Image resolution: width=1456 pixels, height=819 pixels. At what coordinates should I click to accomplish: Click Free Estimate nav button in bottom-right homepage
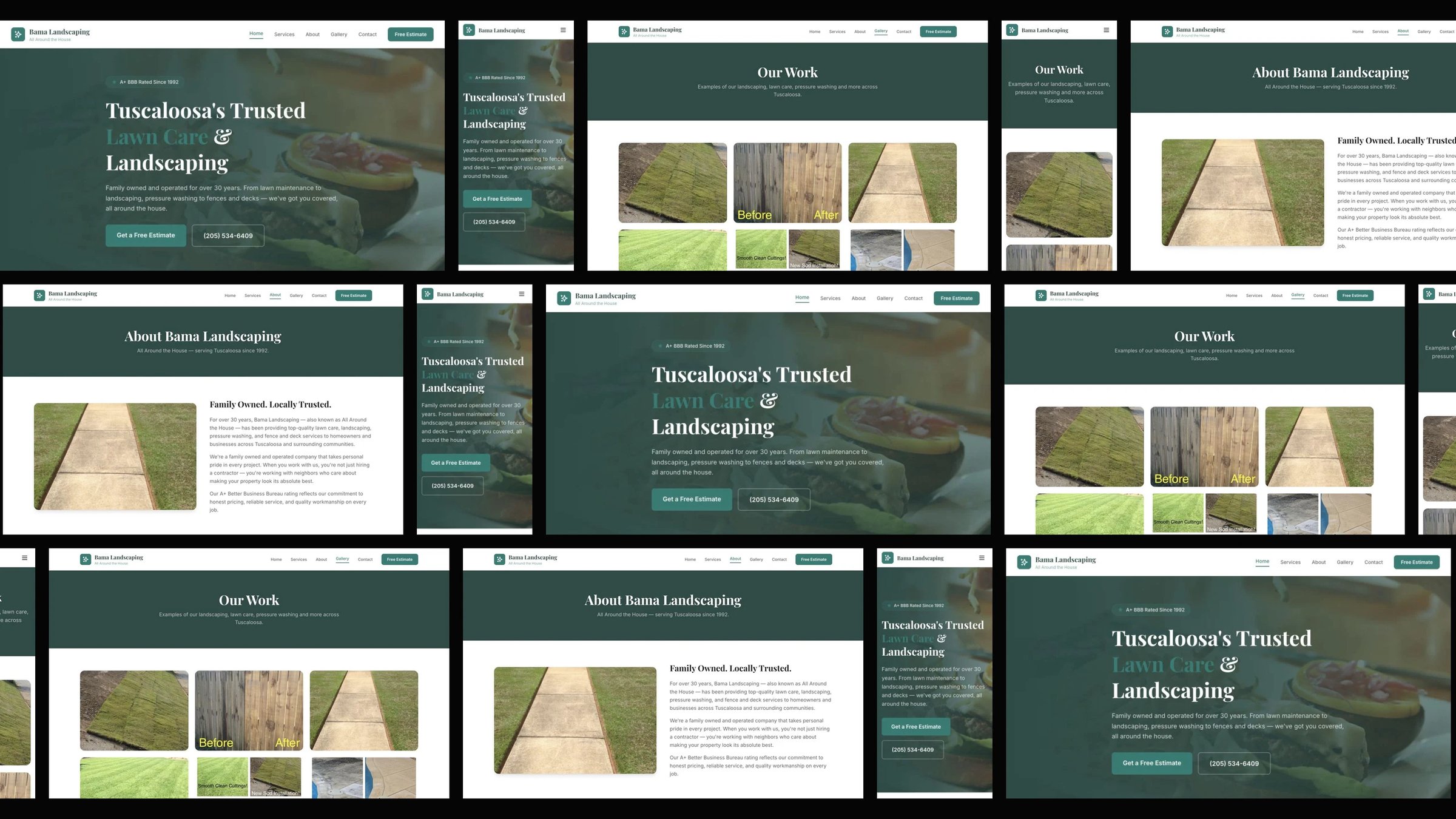(1417, 562)
